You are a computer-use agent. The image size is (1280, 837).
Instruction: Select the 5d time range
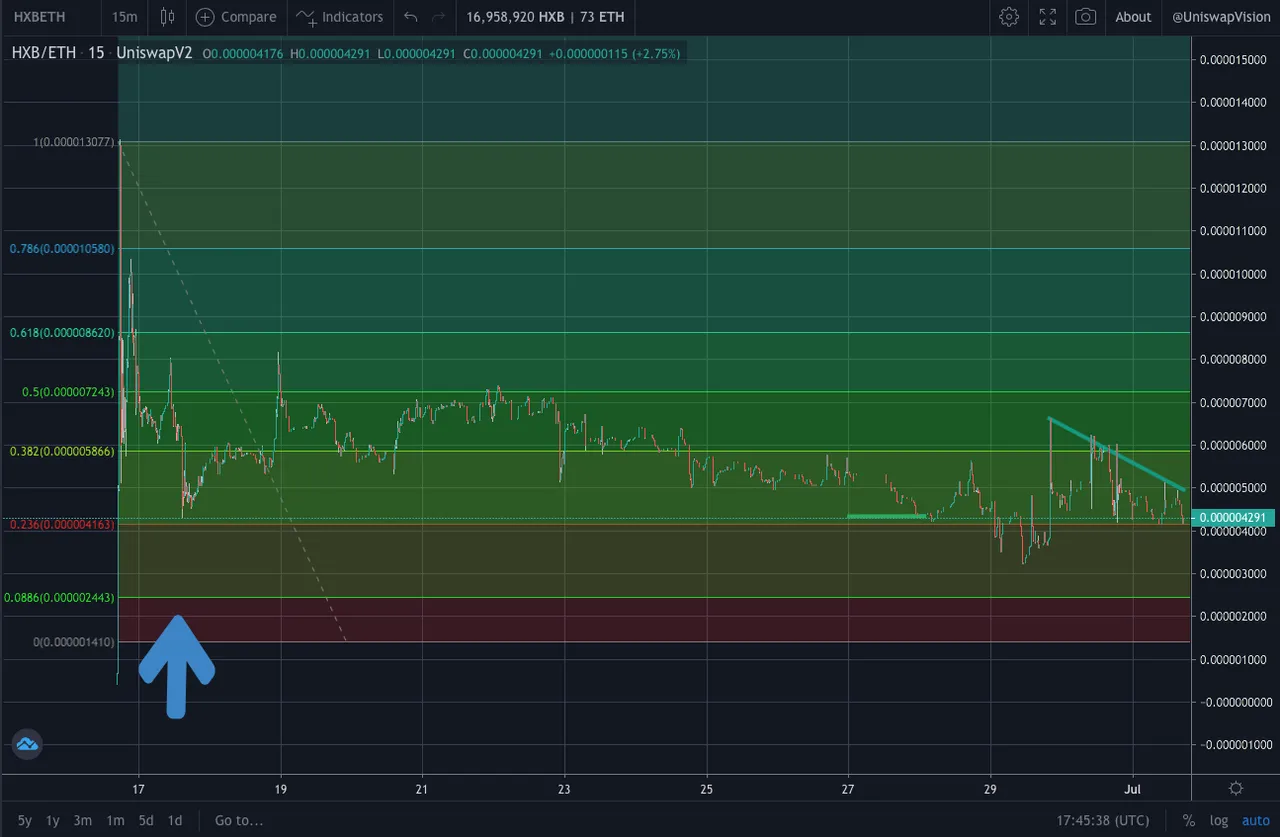point(146,820)
